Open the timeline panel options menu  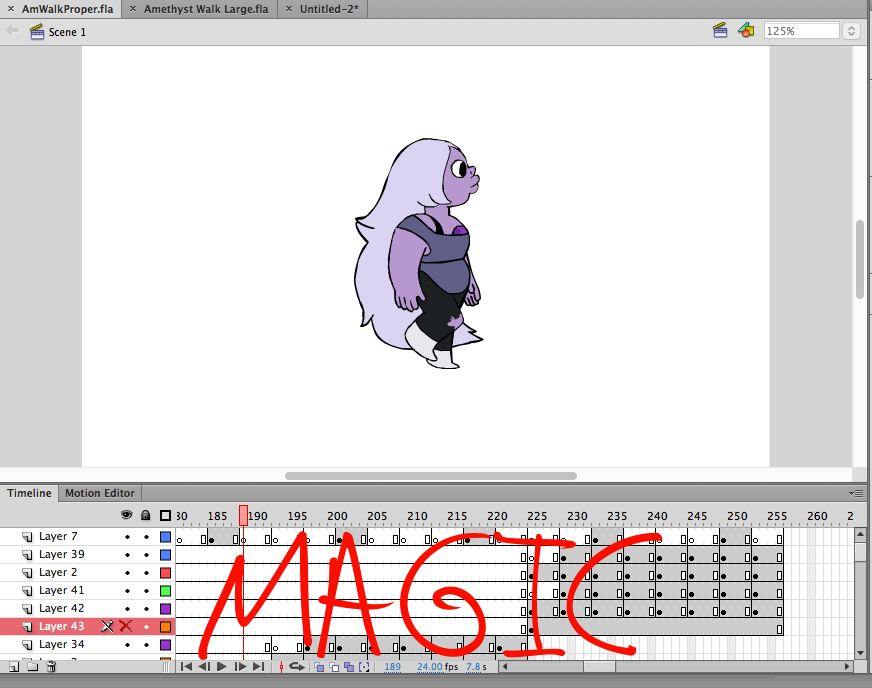[856, 493]
